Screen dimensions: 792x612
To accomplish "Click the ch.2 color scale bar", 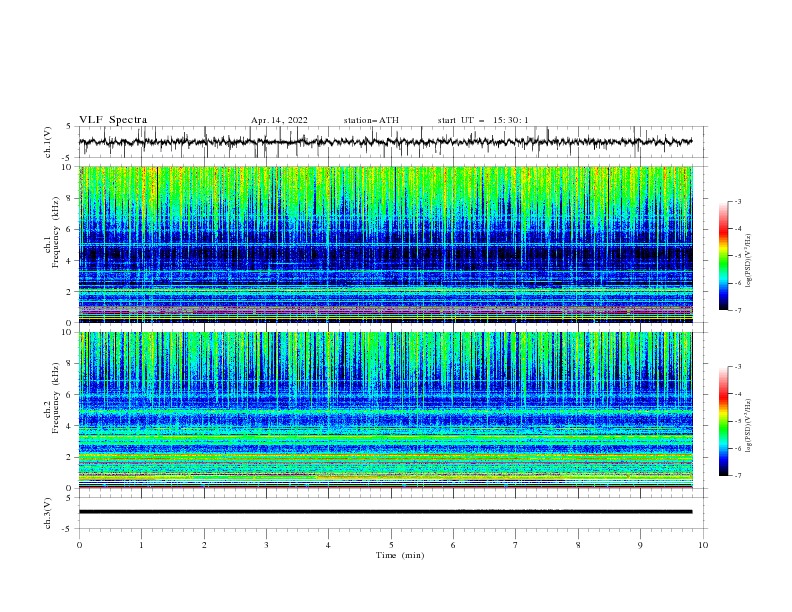I will point(724,421).
